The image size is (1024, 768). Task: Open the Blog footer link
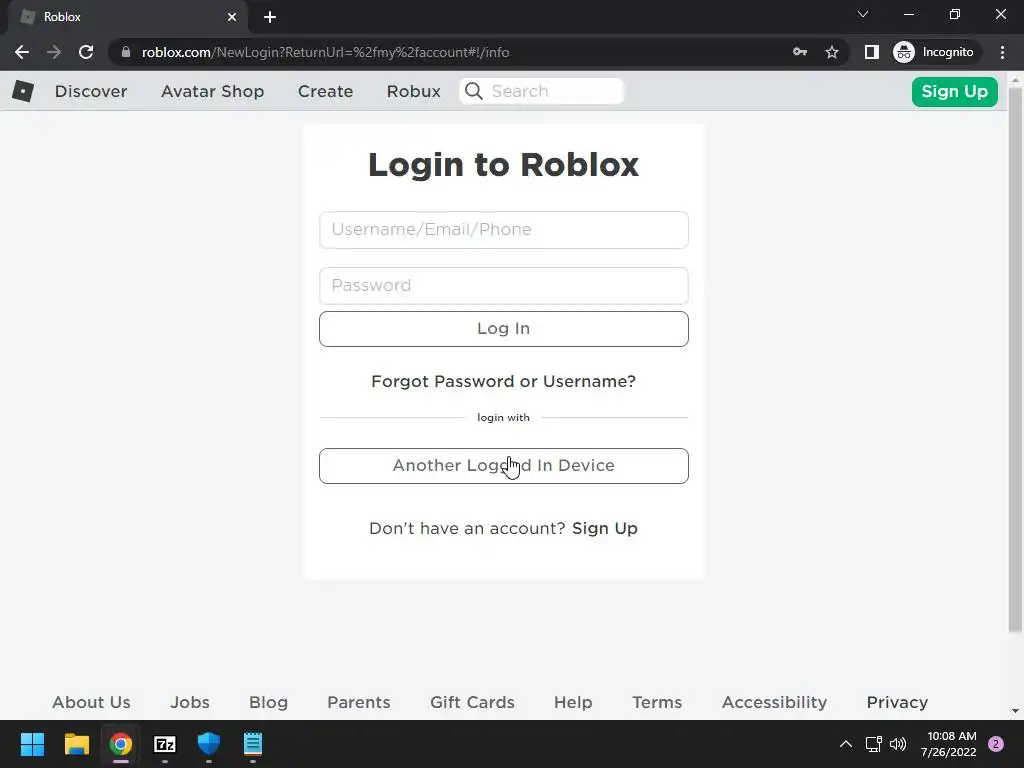coord(268,702)
